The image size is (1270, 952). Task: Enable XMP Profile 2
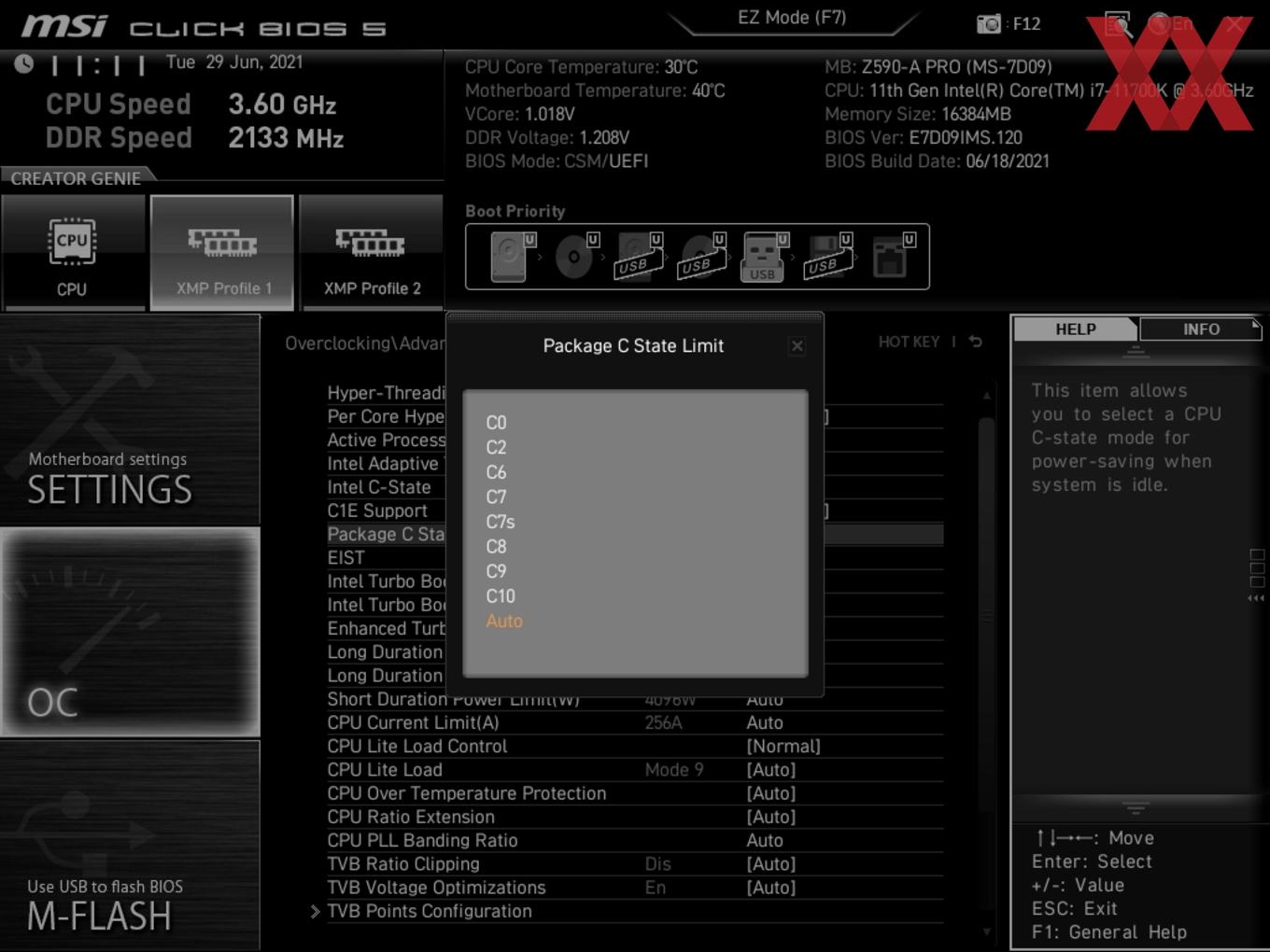pyautogui.click(x=372, y=253)
